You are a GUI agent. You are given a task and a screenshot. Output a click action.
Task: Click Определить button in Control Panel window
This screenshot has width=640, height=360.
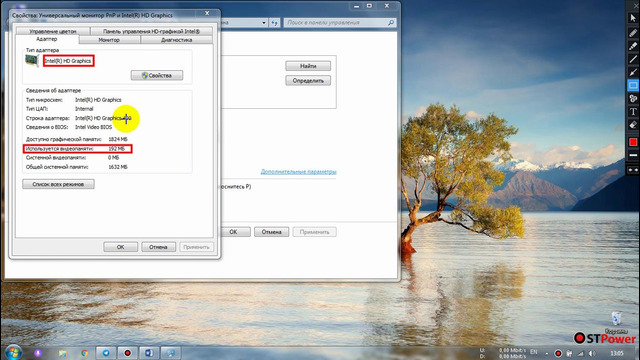coord(308,80)
